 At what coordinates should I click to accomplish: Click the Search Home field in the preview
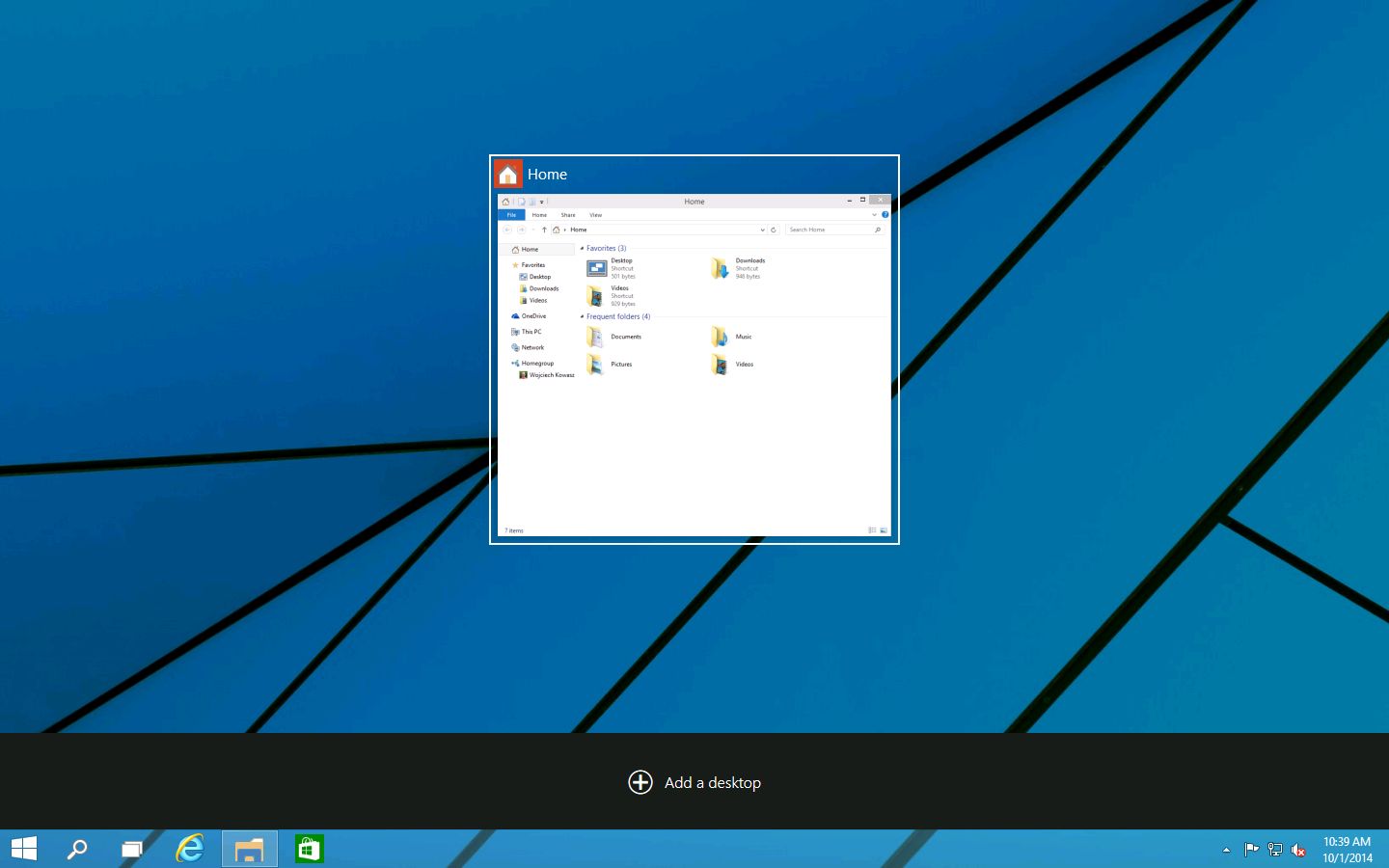click(x=830, y=230)
